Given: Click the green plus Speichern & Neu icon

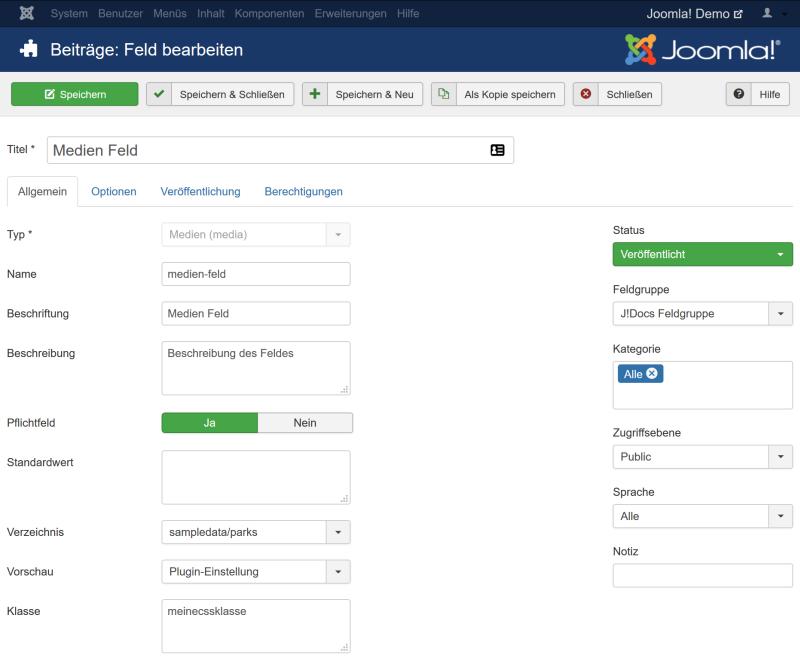Looking at the screenshot, I should click(x=315, y=94).
